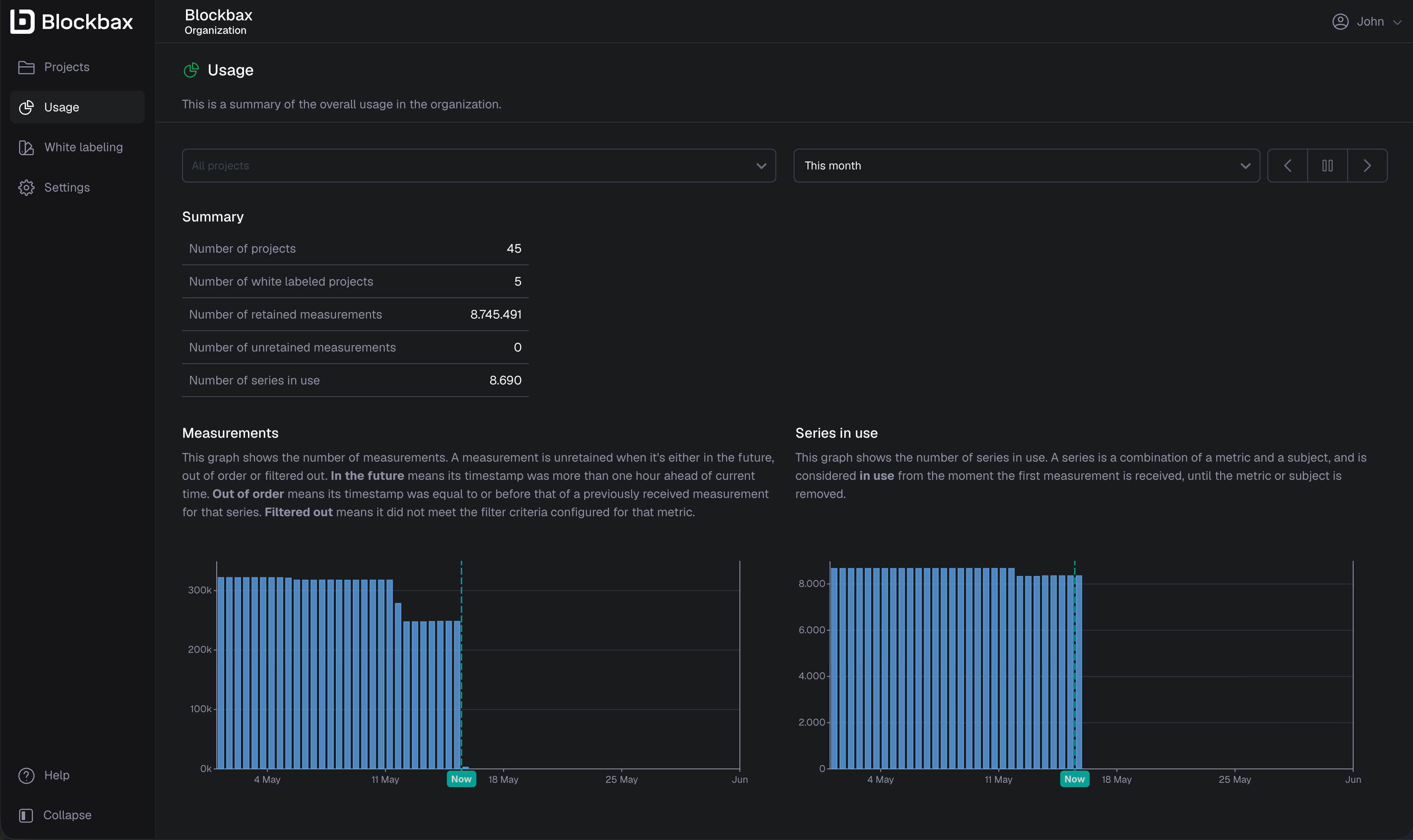This screenshot has height=840, width=1413.
Task: Click the Collapse sidebar panel icon
Action: tap(26, 815)
